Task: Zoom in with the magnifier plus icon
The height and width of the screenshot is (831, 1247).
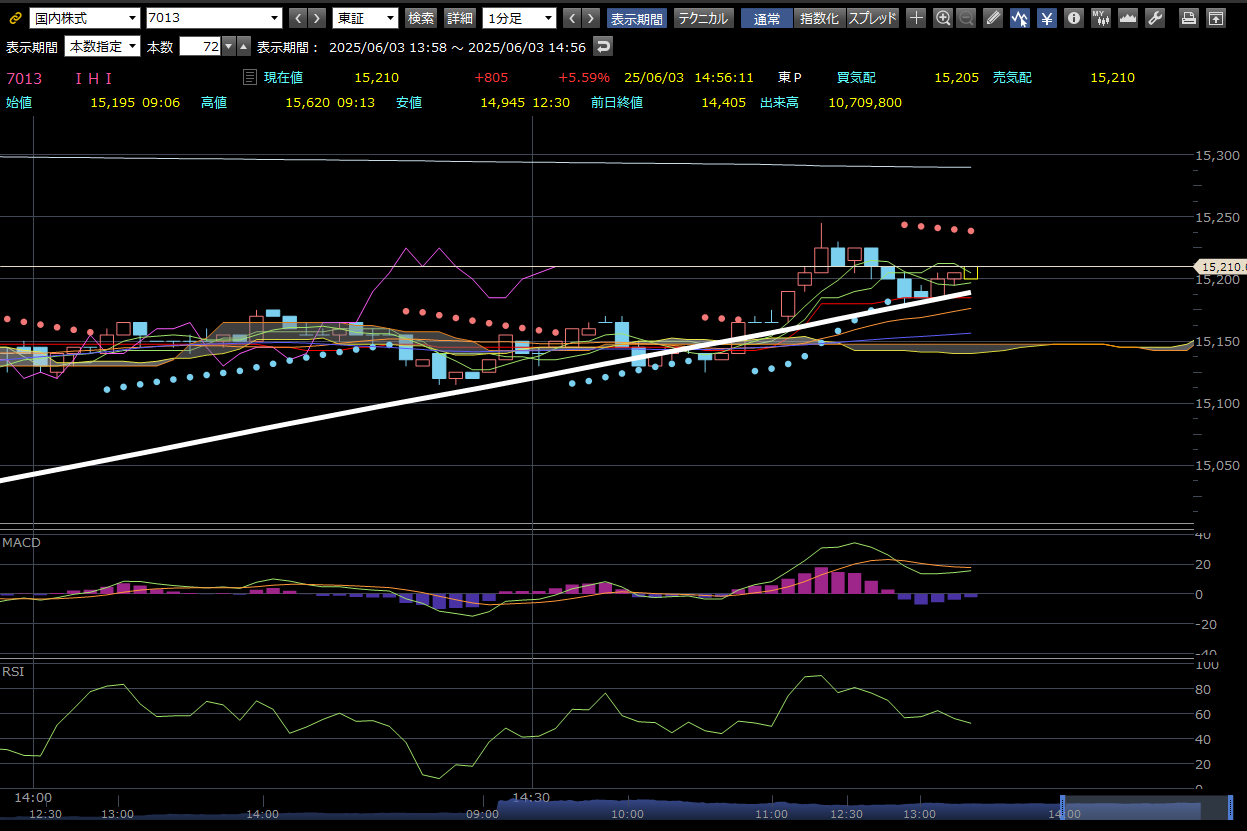Action: [942, 18]
